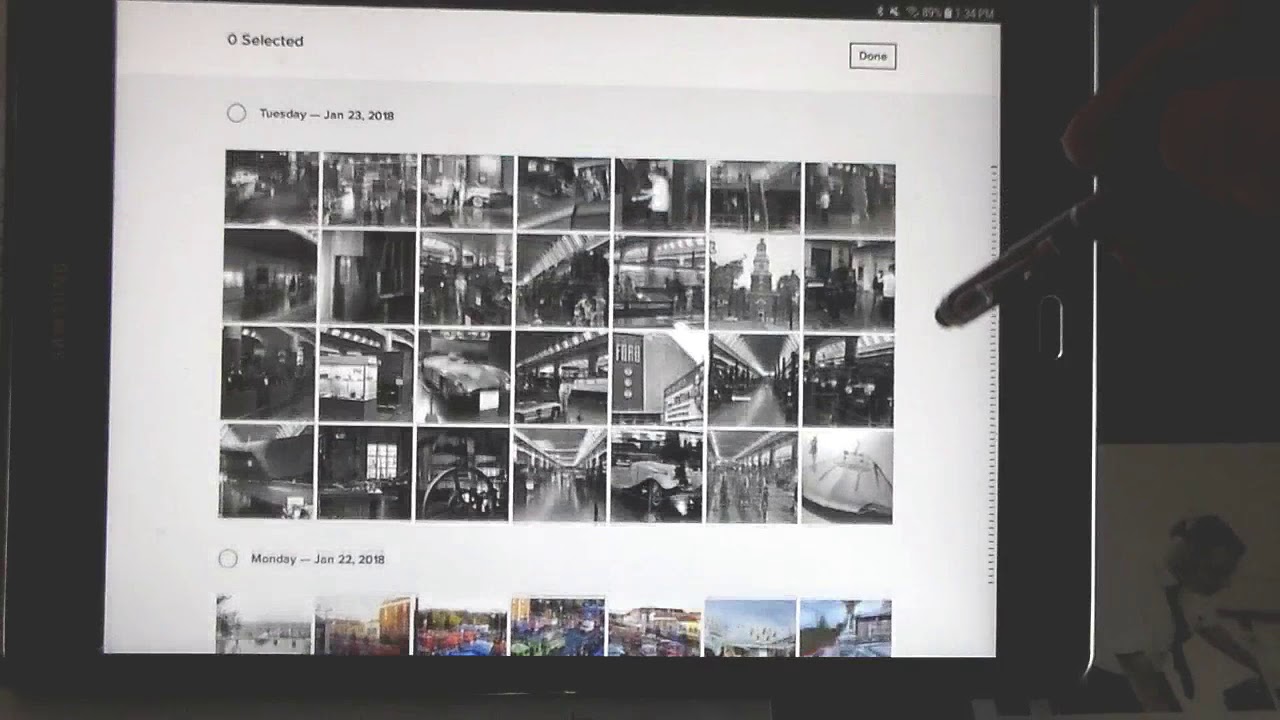The width and height of the screenshot is (1280, 720).
Task: Select first photo in Tuesday Jan 23 group
Action: coord(272,188)
